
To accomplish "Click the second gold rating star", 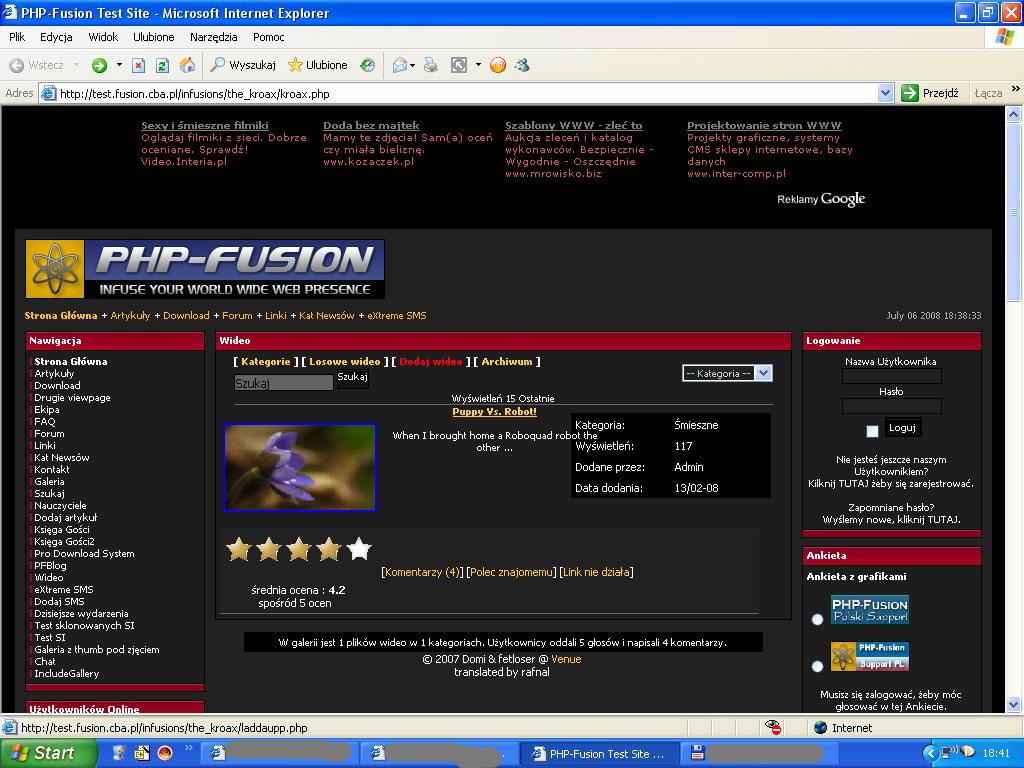I will tap(269, 549).
